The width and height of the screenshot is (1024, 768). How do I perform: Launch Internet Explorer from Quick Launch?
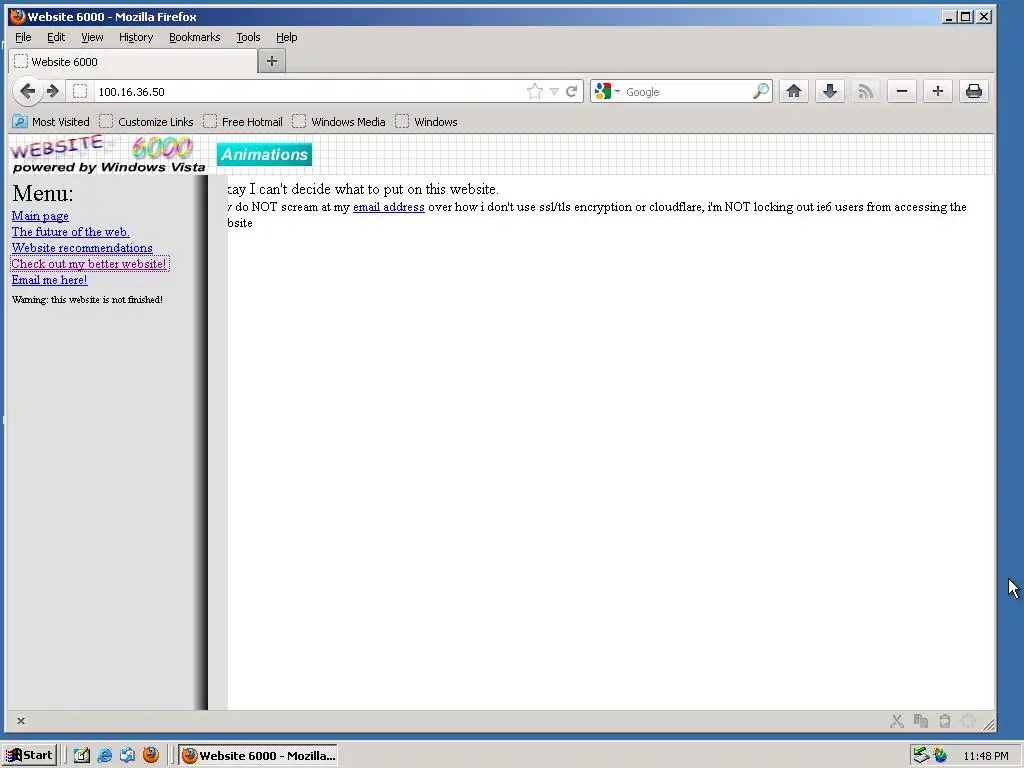pyautogui.click(x=104, y=756)
